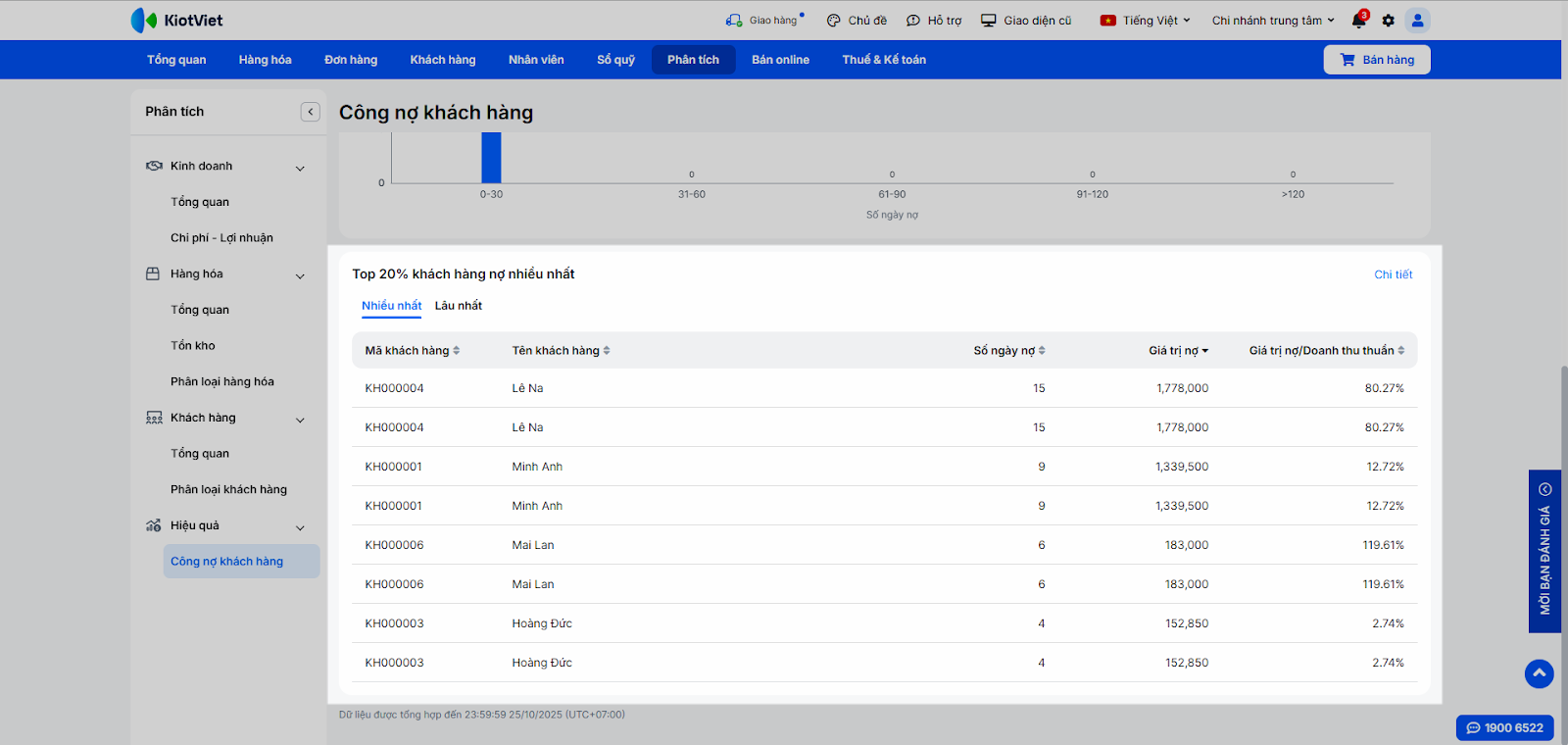The image size is (1568, 745).
Task: Open Chi nhánh trung tâm branch dropdown
Action: point(1272,21)
